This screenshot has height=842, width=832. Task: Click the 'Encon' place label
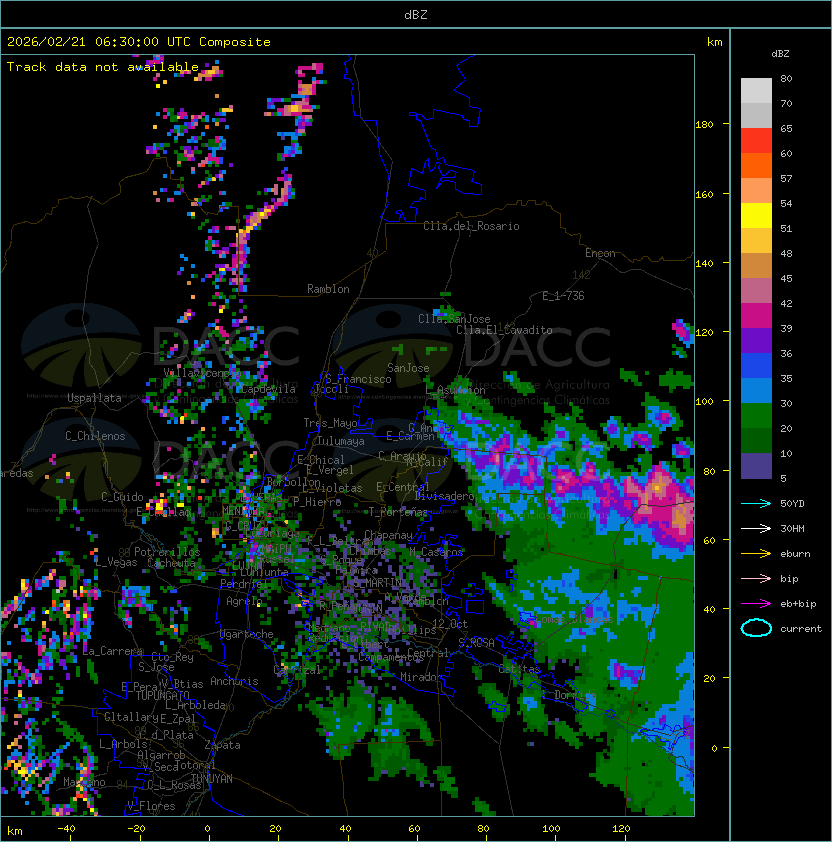(x=600, y=253)
